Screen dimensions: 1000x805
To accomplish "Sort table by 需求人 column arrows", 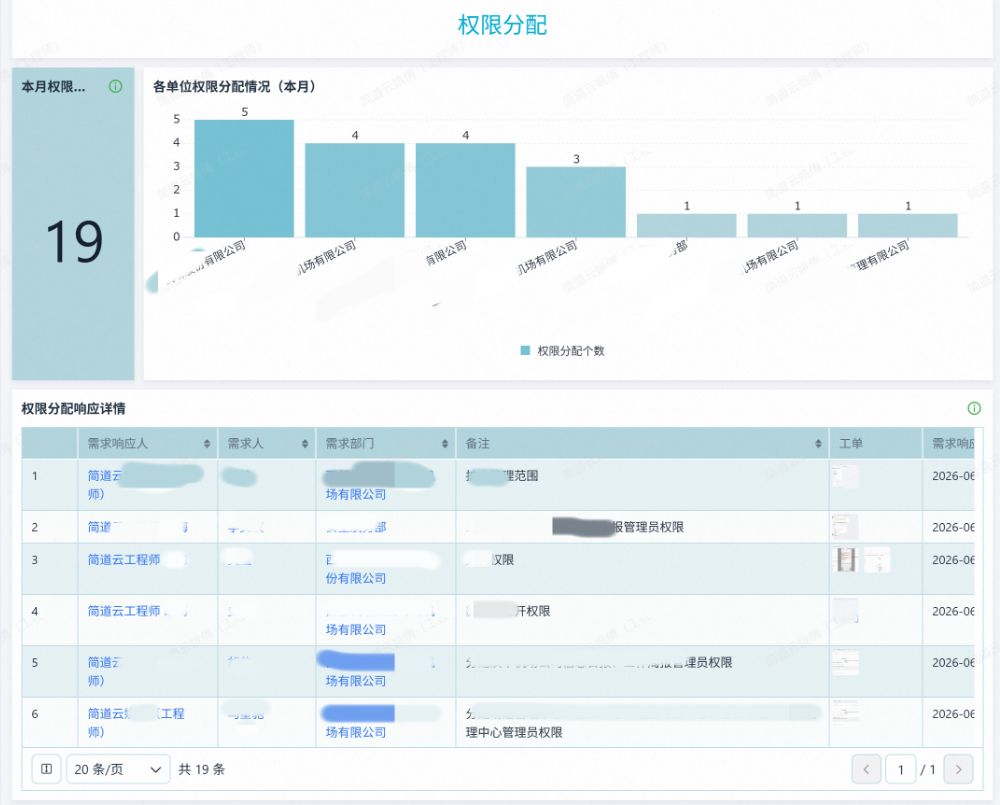I will (x=305, y=444).
